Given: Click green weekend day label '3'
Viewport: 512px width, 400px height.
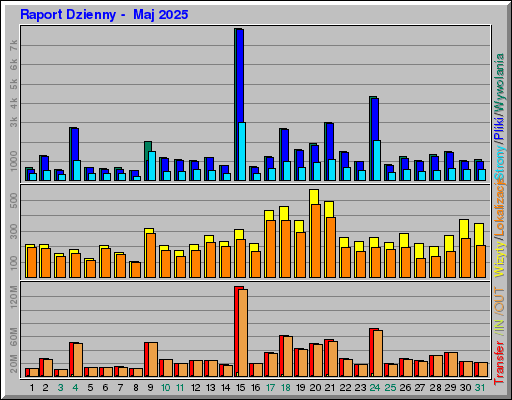Looking at the screenshot, I should [60, 388].
